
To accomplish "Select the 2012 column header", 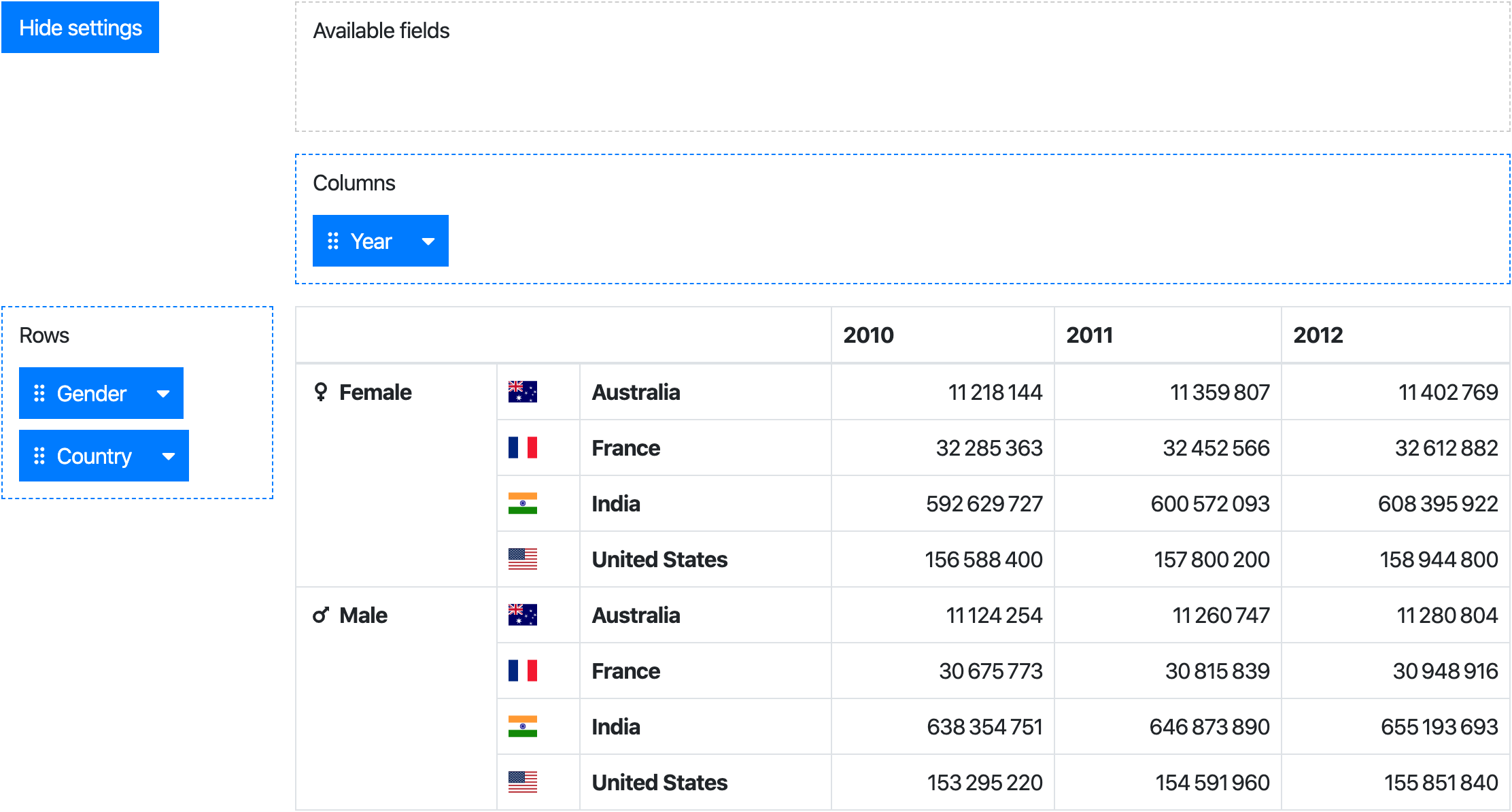I will [1318, 335].
